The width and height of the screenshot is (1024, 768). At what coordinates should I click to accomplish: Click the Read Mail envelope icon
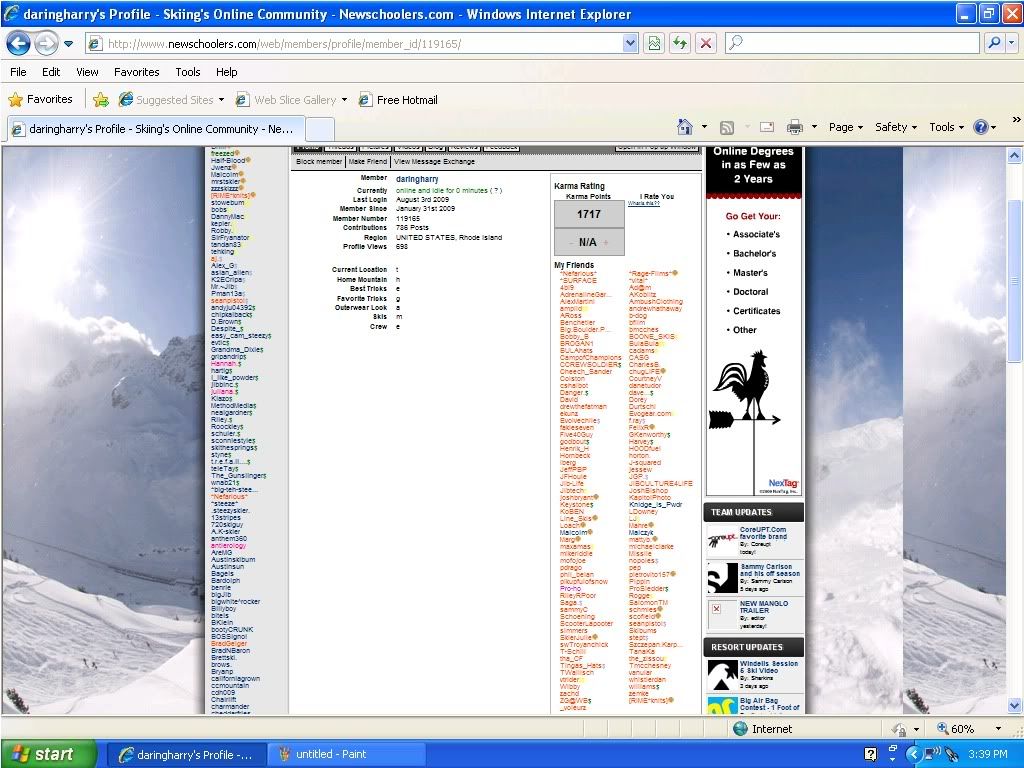pos(767,127)
